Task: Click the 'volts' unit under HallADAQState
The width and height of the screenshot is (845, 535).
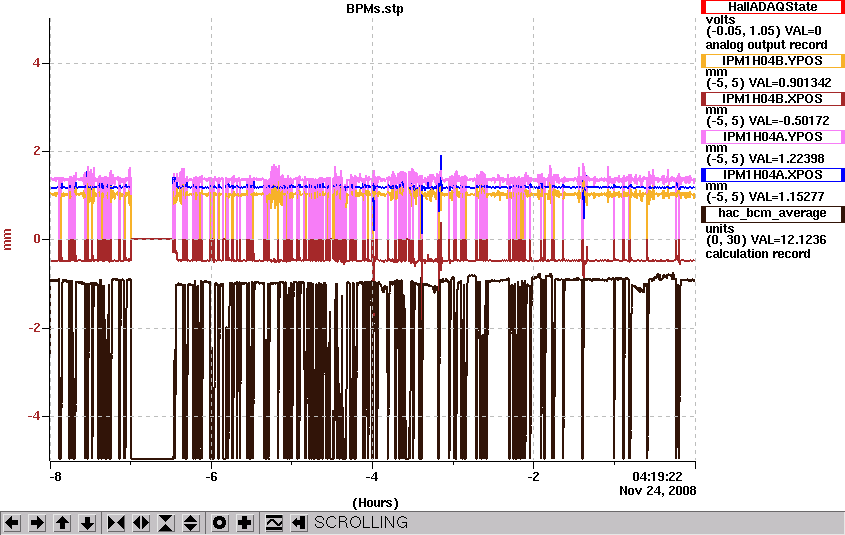Action: (720, 20)
